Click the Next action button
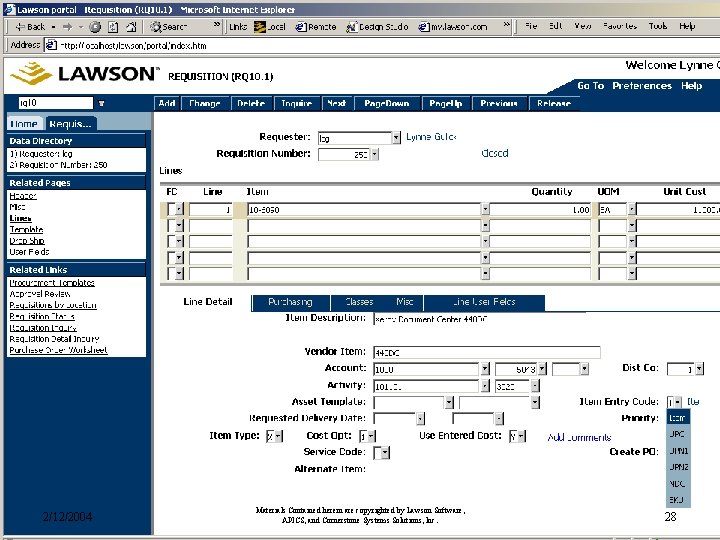The width and height of the screenshot is (720, 540). (x=337, y=103)
